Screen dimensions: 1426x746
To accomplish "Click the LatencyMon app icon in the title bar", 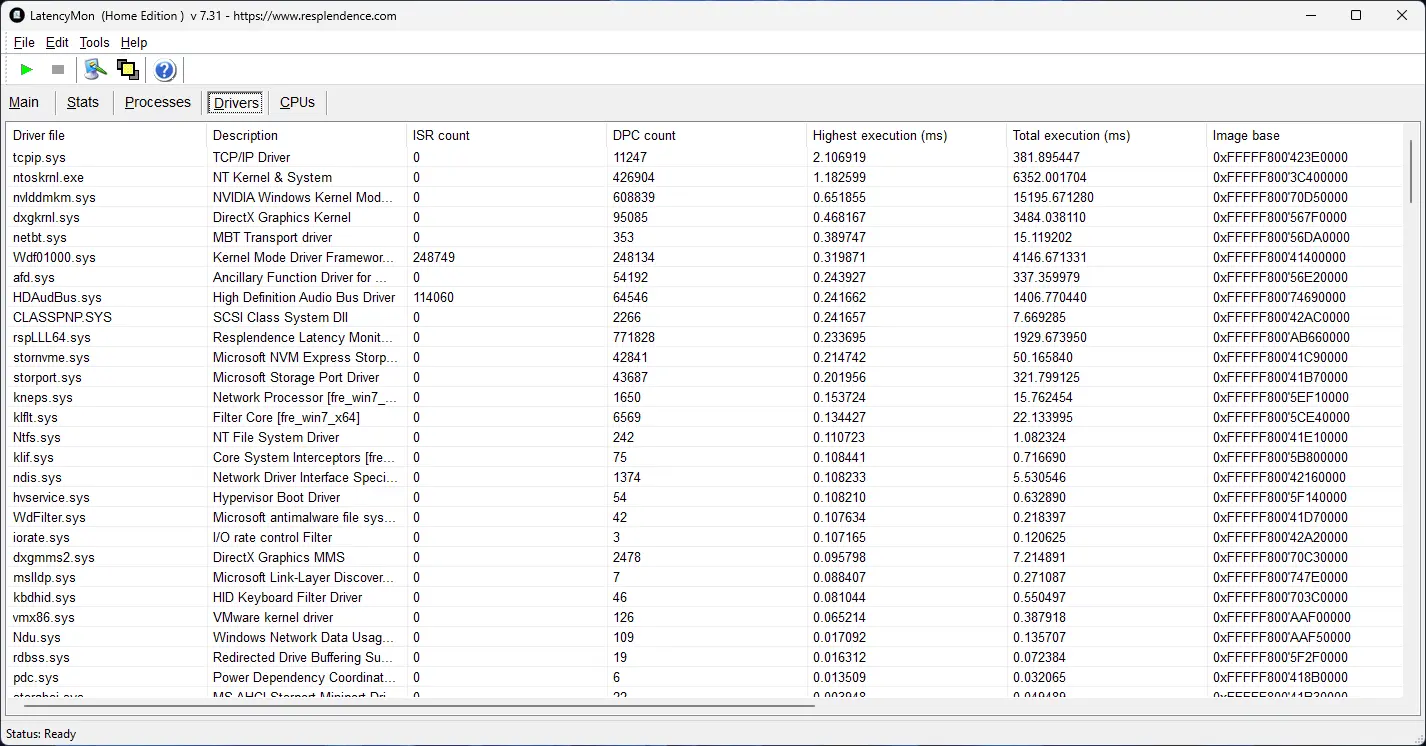I will click(x=17, y=15).
